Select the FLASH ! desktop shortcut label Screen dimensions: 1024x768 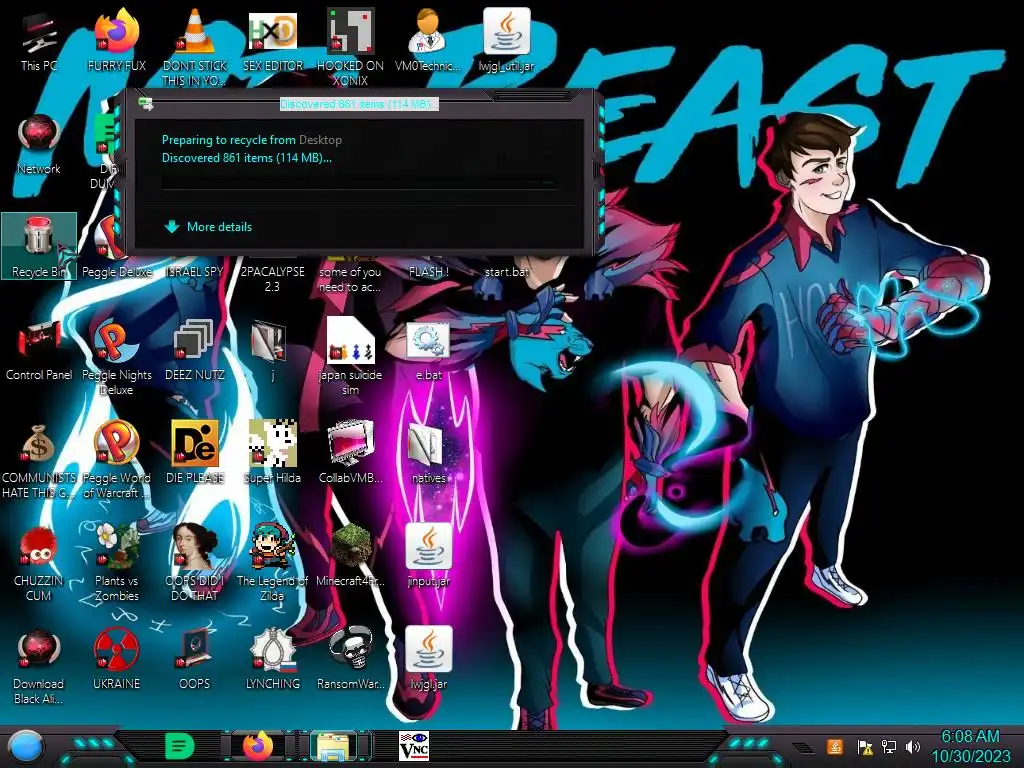pyautogui.click(x=428, y=272)
